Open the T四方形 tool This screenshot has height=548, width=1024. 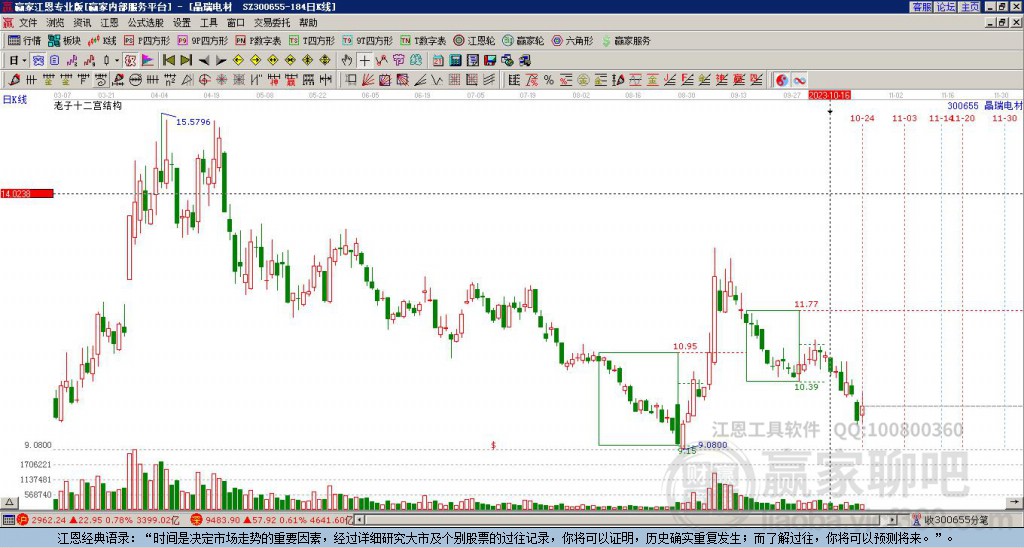pyautogui.click(x=312, y=40)
